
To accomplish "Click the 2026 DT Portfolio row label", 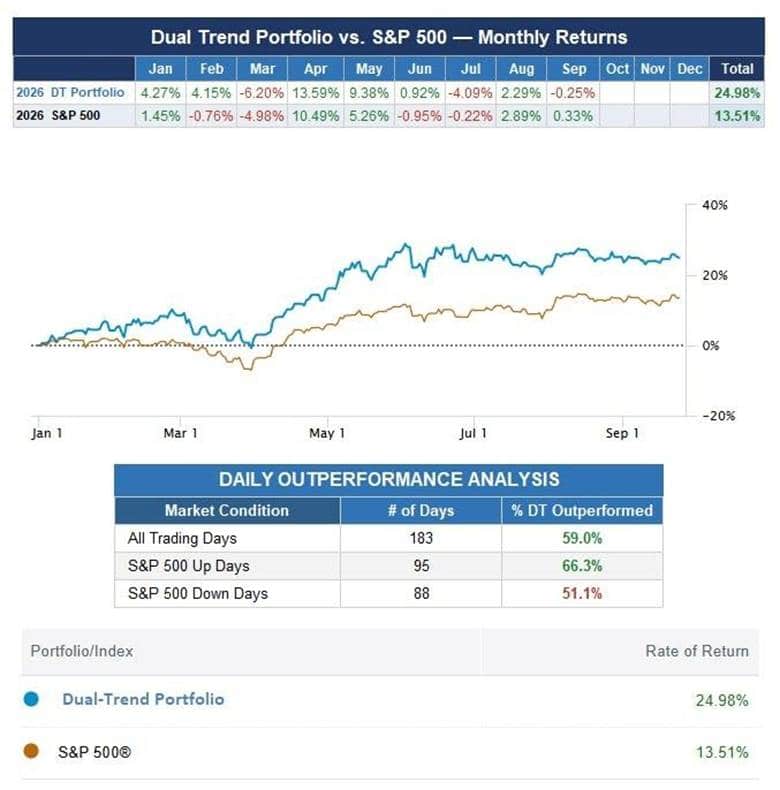I will click(x=70, y=93).
